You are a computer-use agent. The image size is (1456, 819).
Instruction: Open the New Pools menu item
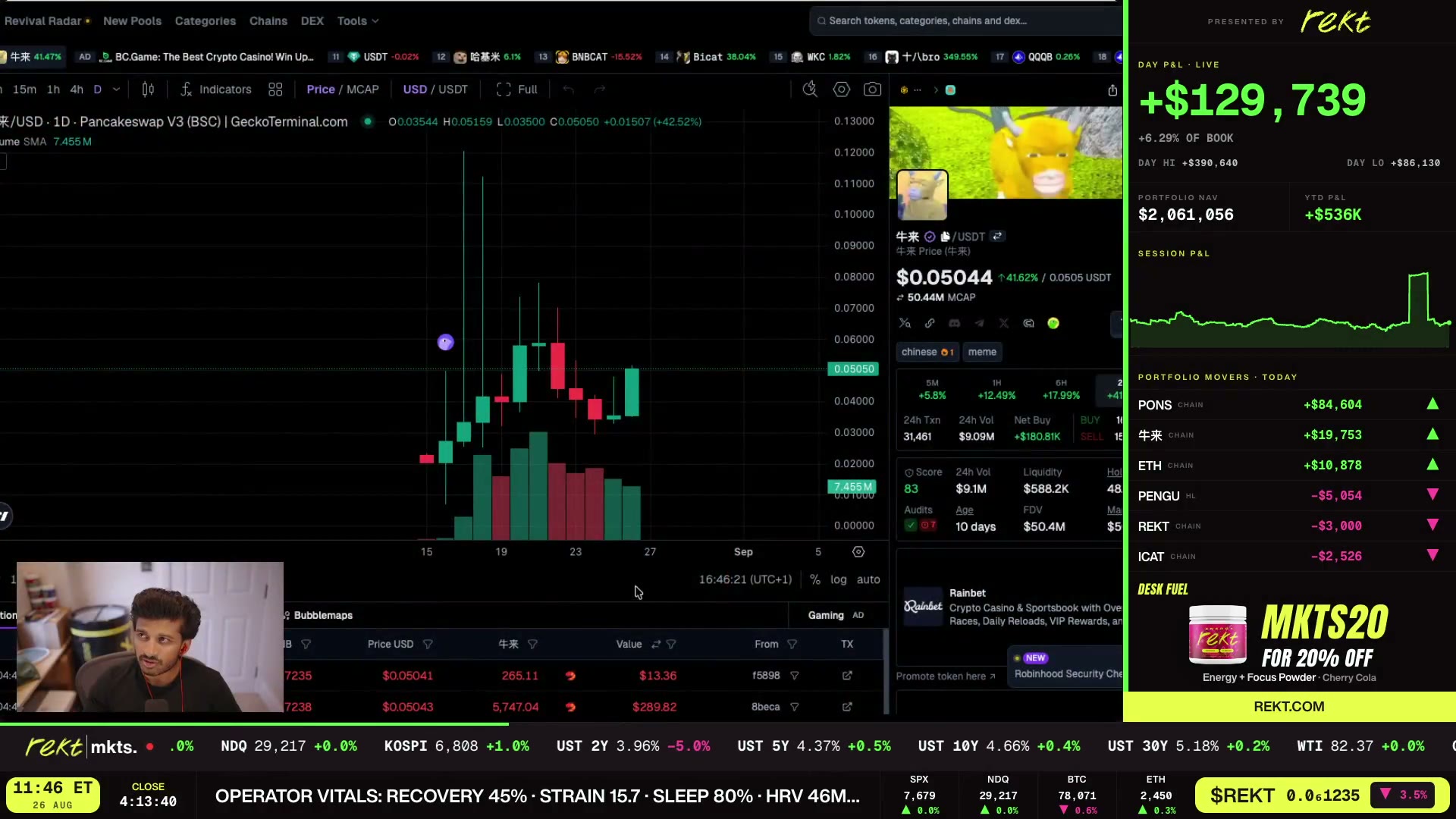click(132, 21)
